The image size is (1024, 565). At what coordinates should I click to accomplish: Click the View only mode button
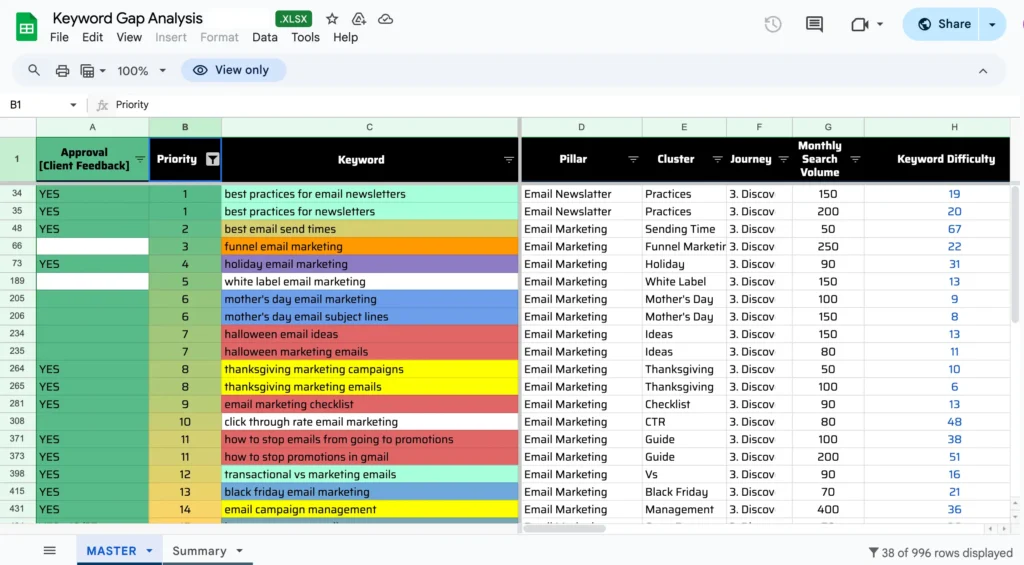pos(232,70)
